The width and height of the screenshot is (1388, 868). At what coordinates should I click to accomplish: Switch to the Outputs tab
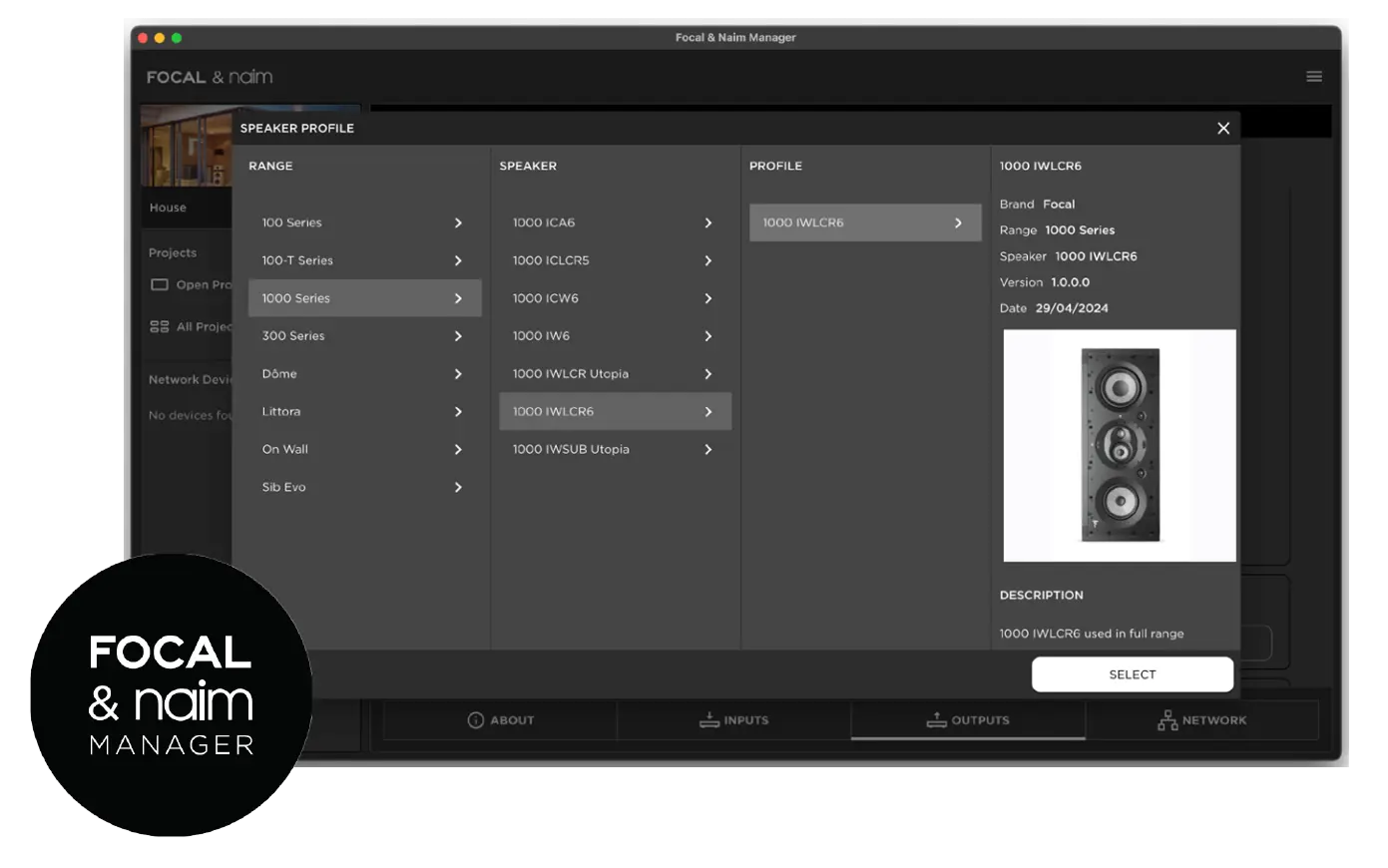[x=968, y=720]
